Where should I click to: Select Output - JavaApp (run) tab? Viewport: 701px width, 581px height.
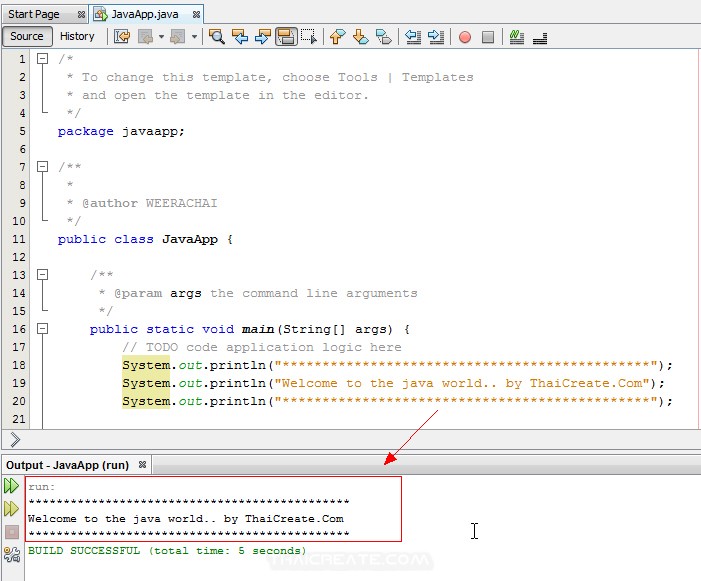(x=68, y=465)
